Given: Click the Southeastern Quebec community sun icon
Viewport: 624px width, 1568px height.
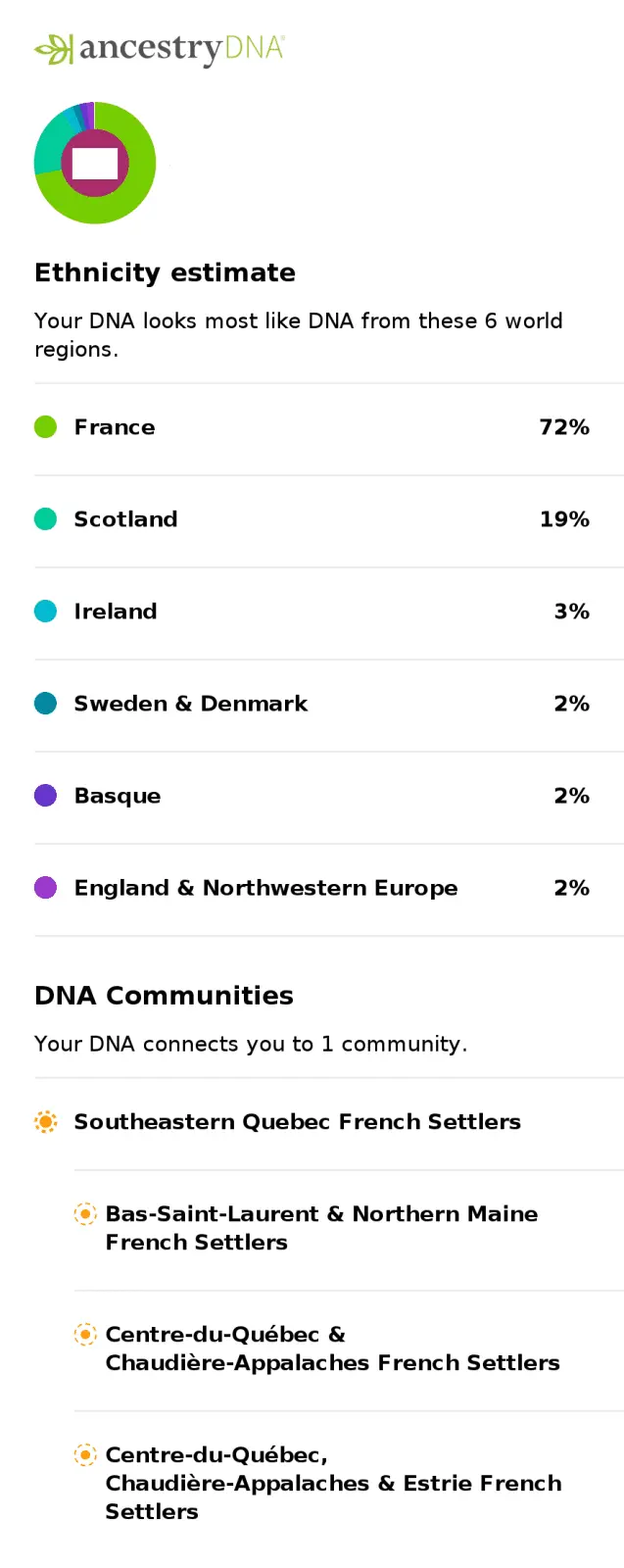Looking at the screenshot, I should (46, 1121).
